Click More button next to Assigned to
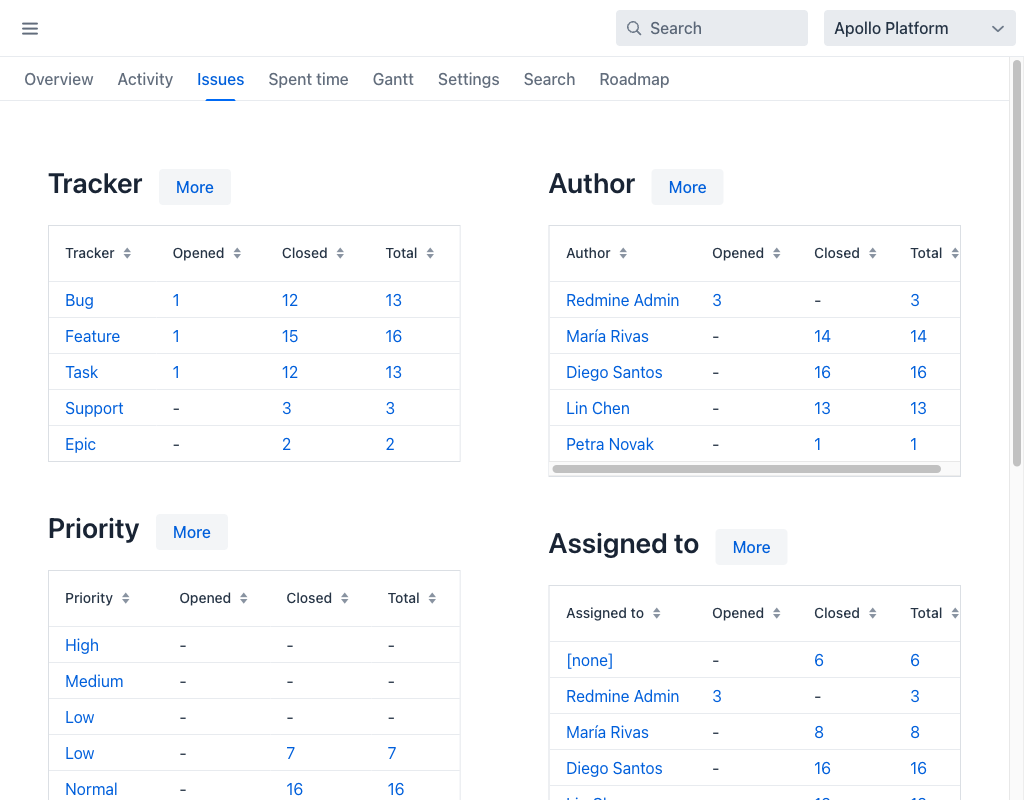1024x800 pixels. 751,547
